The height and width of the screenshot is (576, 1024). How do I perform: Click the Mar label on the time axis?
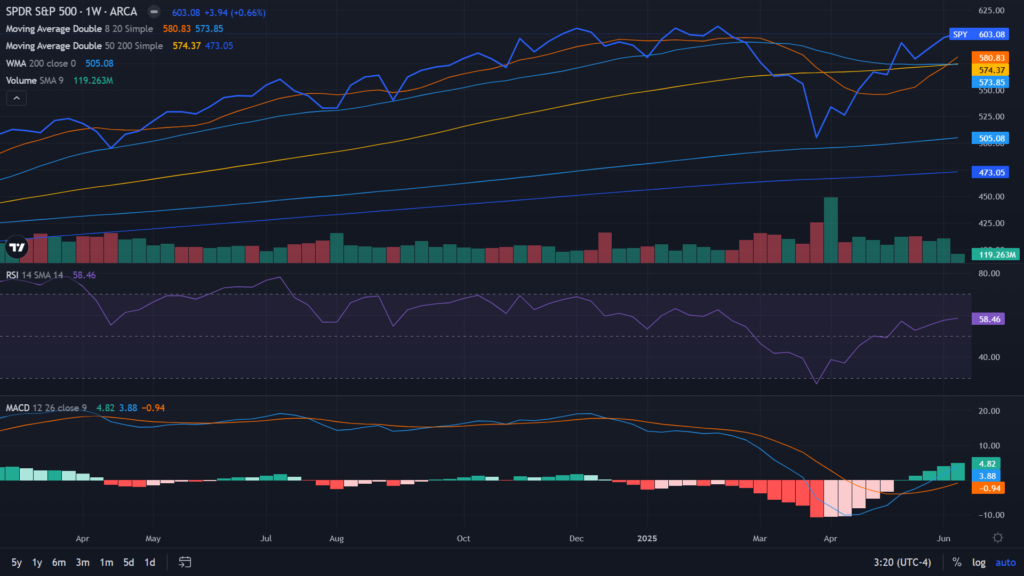(760, 539)
